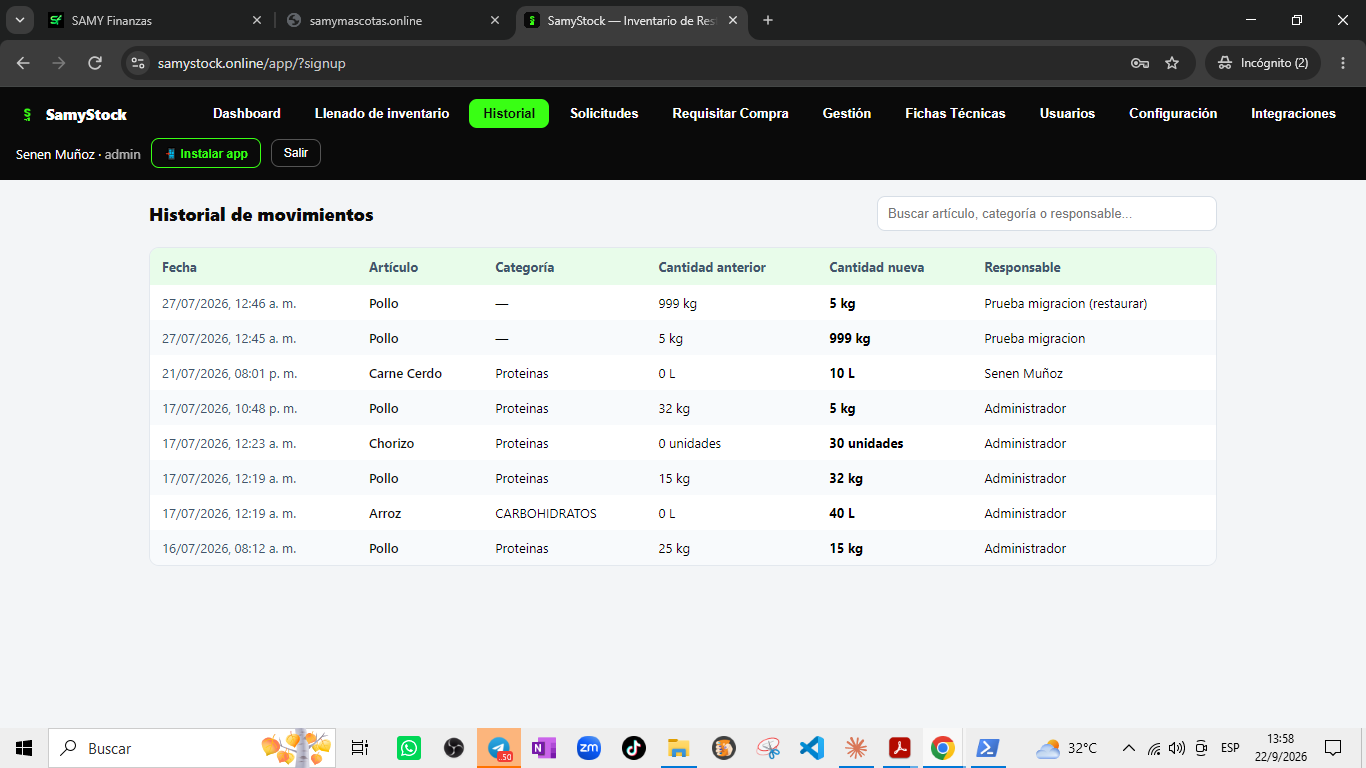Open Chrome's three-dot menu
Viewport: 1366px width, 768px height.
tap(1342, 63)
